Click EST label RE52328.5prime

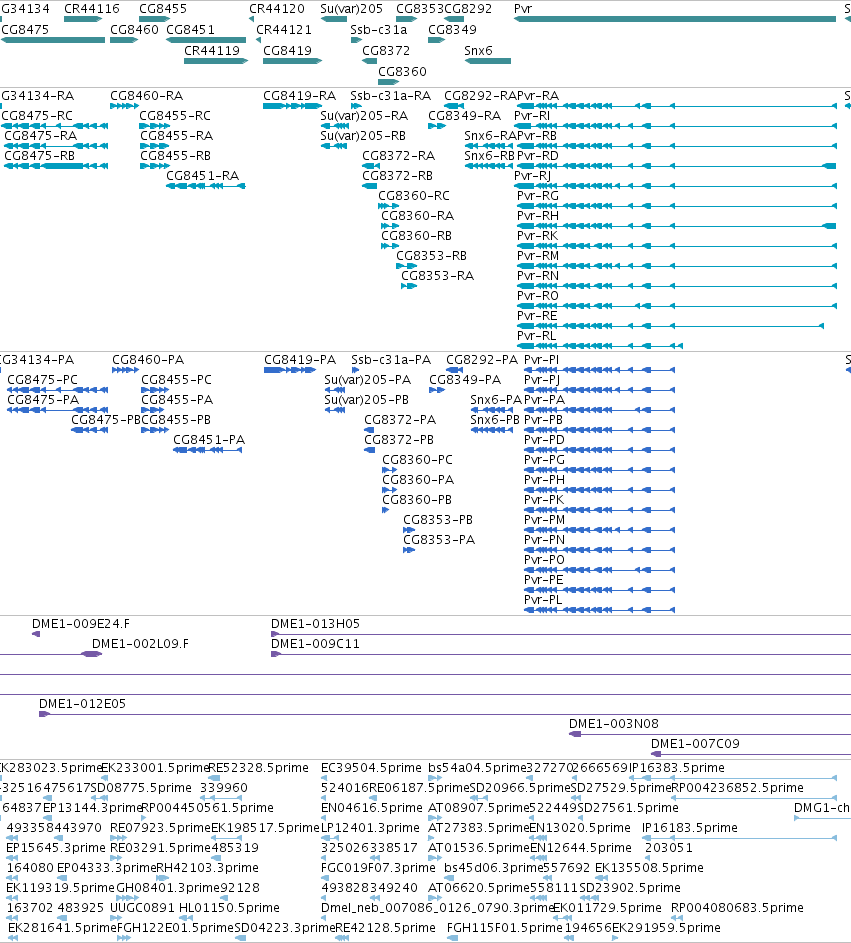pyautogui.click(x=258, y=768)
